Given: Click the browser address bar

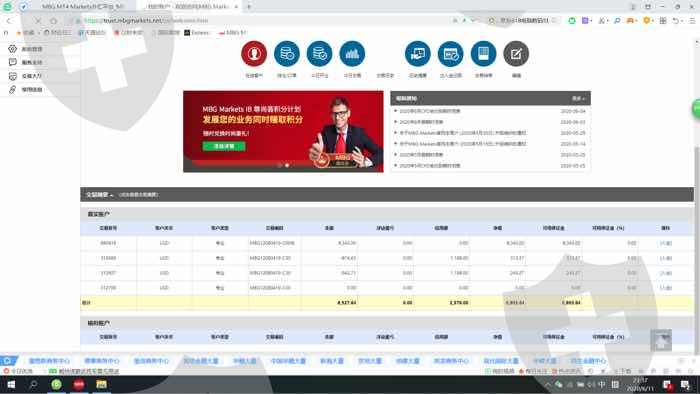Looking at the screenshot, I should (x=268, y=21).
